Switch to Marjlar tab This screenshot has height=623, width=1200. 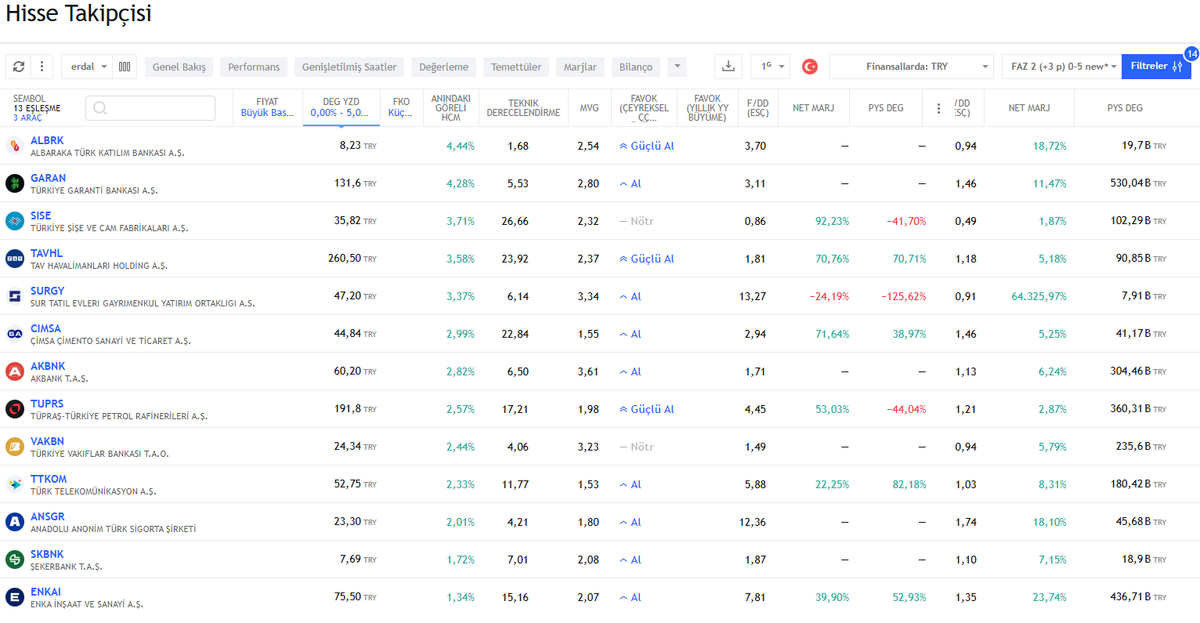tap(580, 67)
